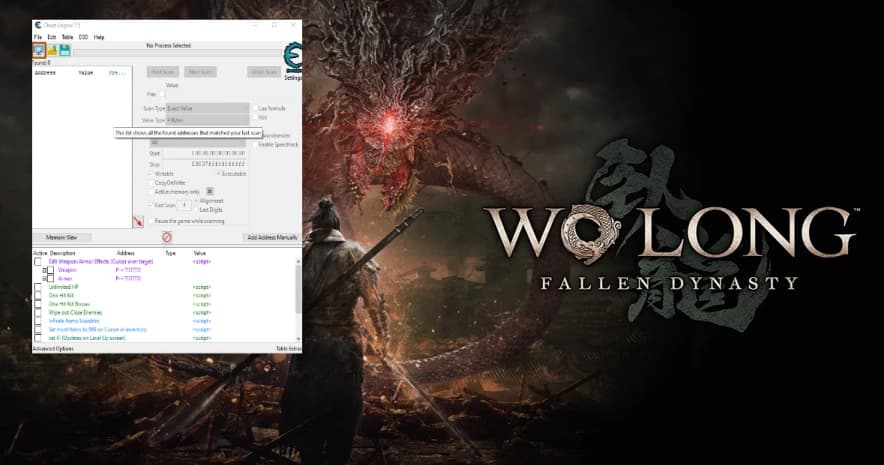
Task: Open the Scan Type dropdown
Action: [207, 108]
